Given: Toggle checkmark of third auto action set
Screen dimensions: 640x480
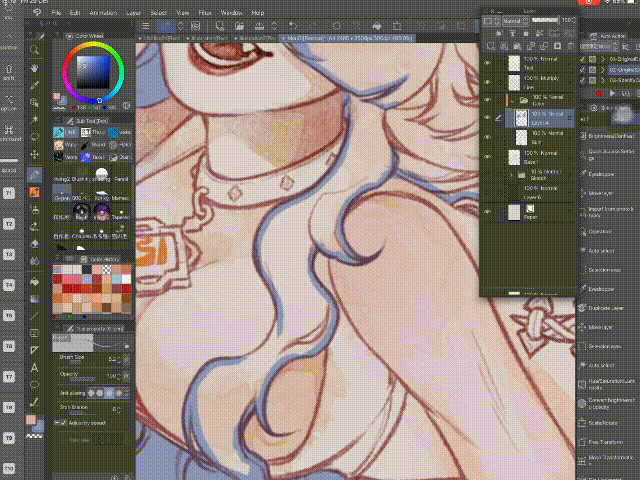Looking at the screenshot, I should click(x=583, y=80).
